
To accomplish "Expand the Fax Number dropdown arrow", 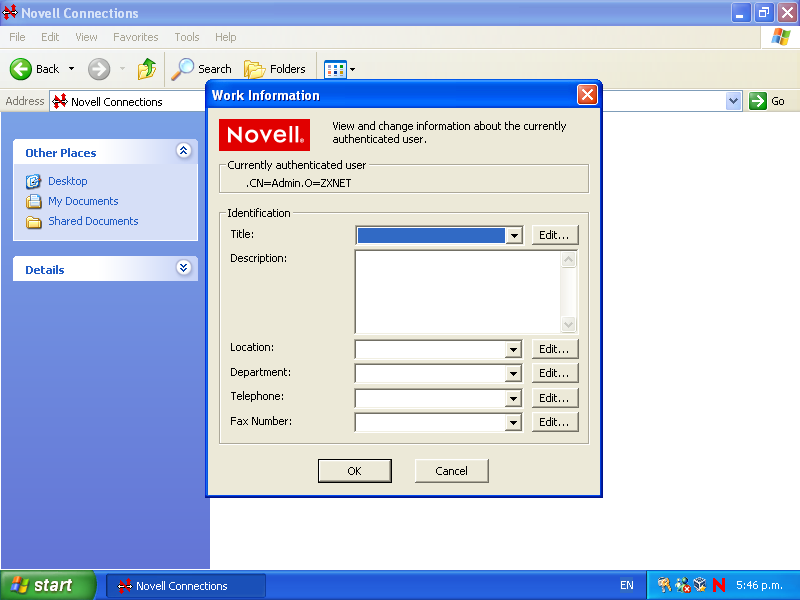I will click(x=513, y=422).
